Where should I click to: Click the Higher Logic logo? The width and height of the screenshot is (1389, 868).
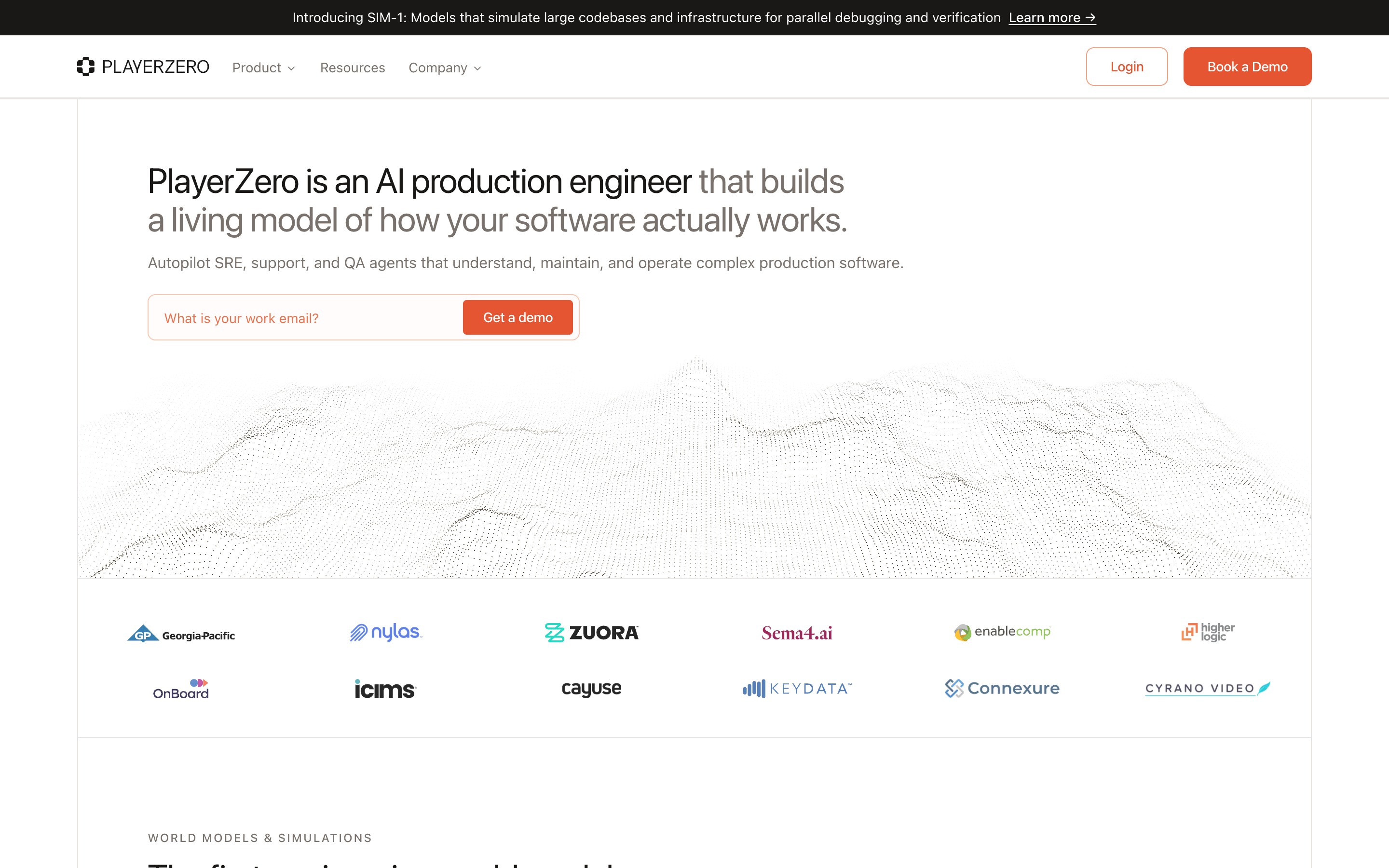(1208, 632)
